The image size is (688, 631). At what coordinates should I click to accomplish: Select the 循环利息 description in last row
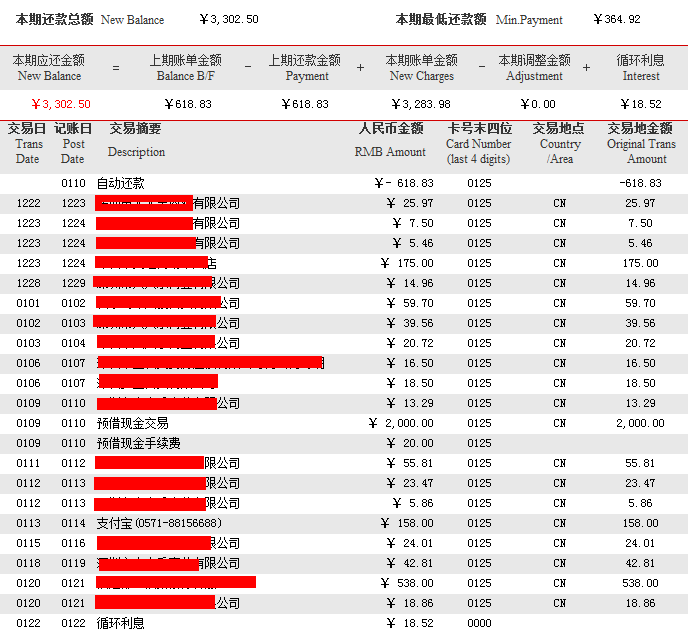tap(121, 623)
